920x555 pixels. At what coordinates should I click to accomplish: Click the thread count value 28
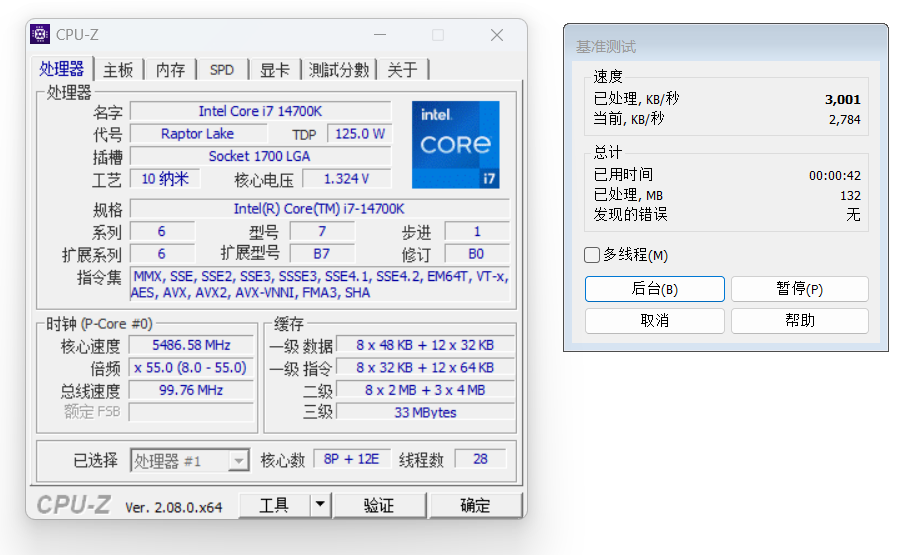481,459
